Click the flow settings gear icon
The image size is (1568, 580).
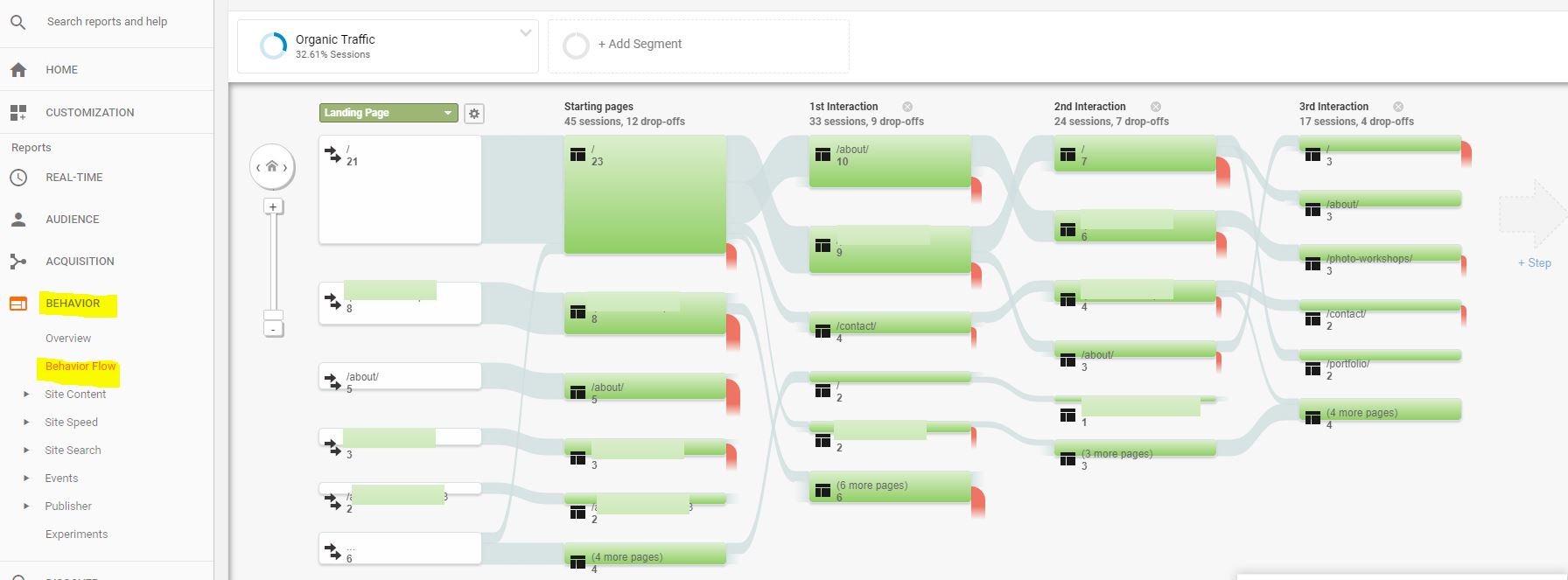(474, 114)
